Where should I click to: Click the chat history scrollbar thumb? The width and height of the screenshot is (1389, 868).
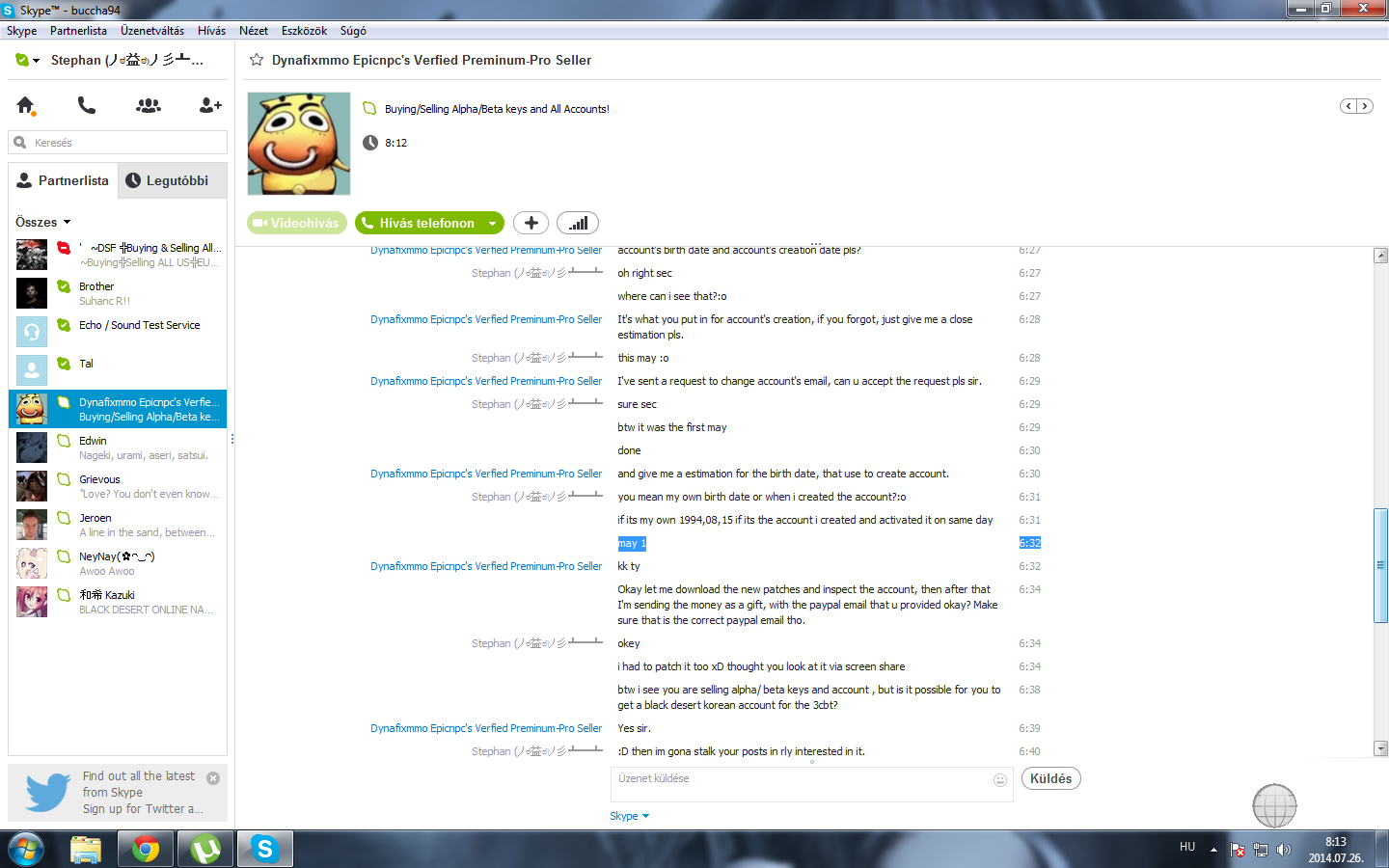[1380, 564]
